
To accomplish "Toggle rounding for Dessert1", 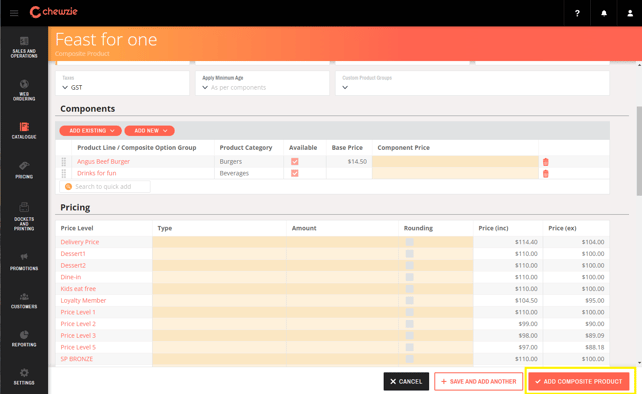I will [409, 254].
